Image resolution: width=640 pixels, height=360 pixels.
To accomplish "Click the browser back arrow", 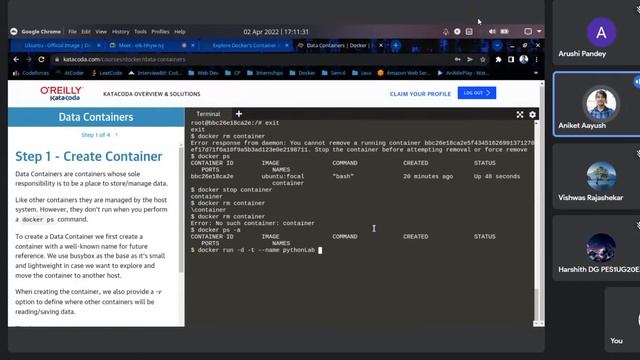I will 16,60.
